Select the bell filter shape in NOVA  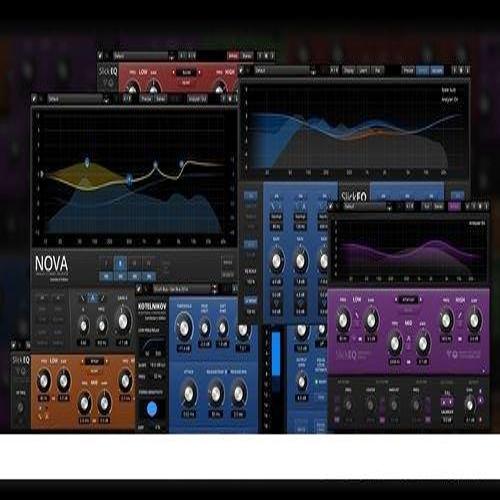tap(92, 298)
